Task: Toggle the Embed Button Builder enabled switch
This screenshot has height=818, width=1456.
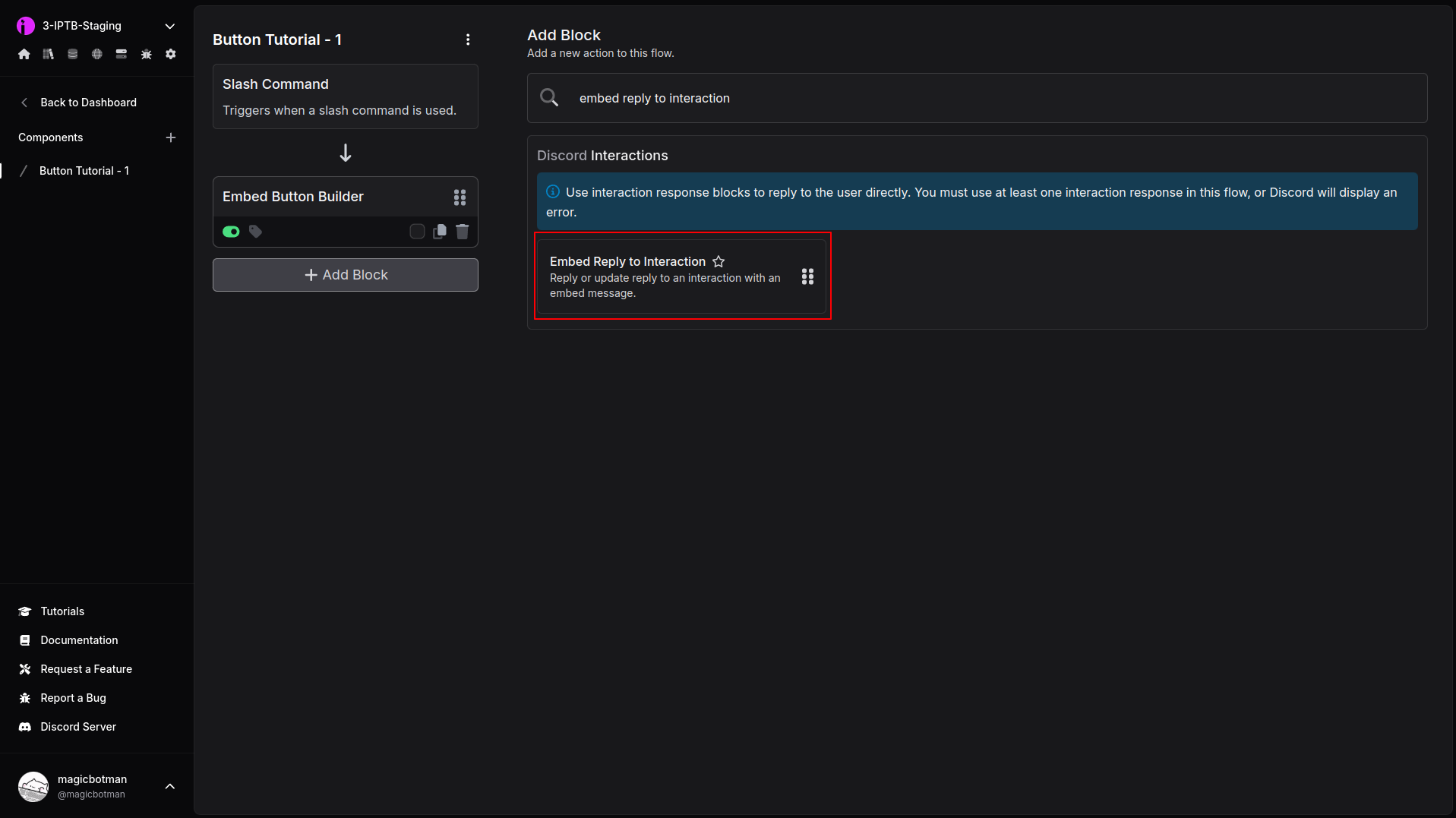Action: click(231, 232)
